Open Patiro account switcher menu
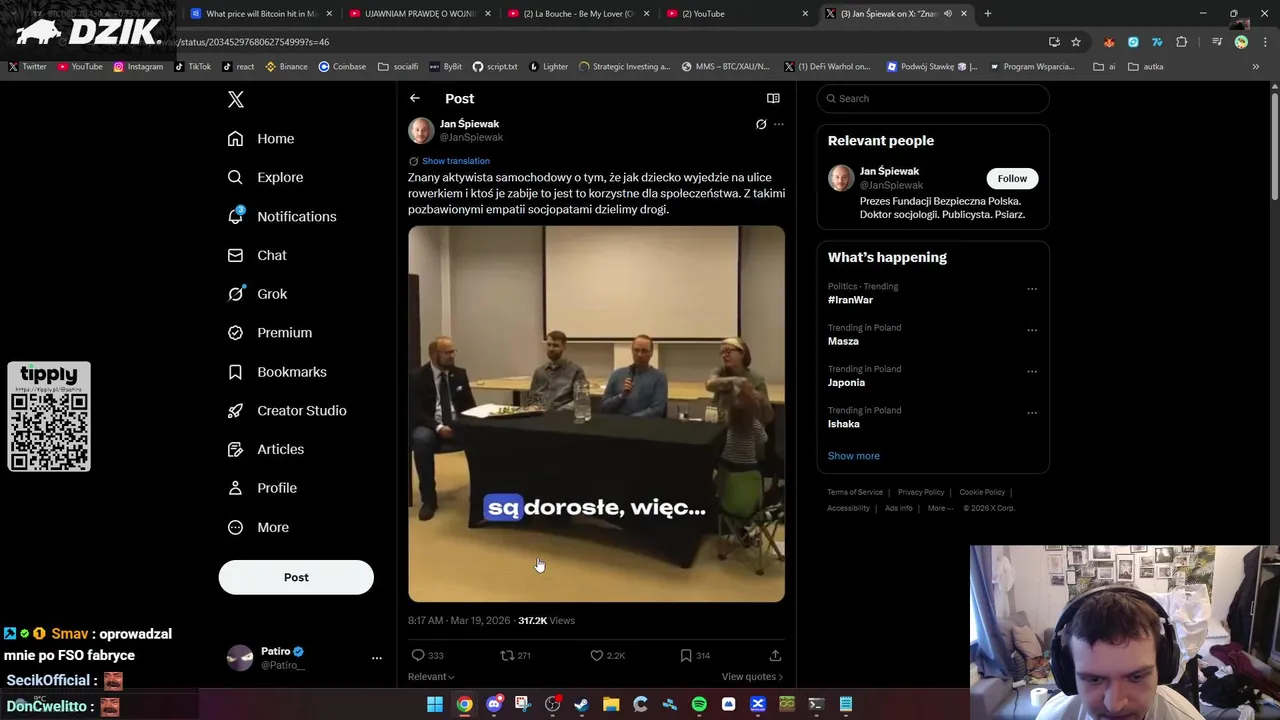Viewport: 1280px width, 720px height. (x=377, y=658)
